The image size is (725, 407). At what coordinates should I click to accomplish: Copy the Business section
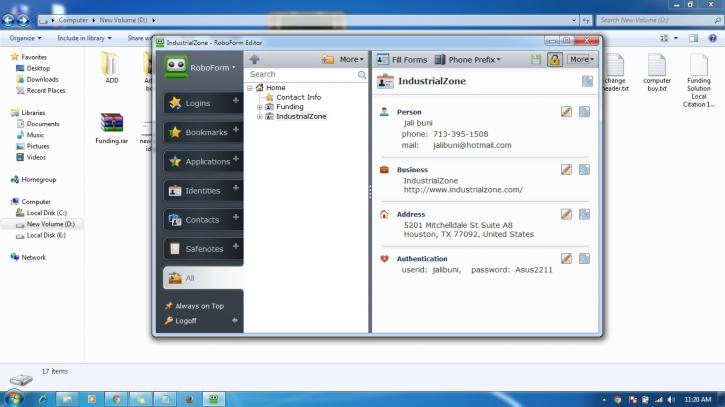[584, 169]
